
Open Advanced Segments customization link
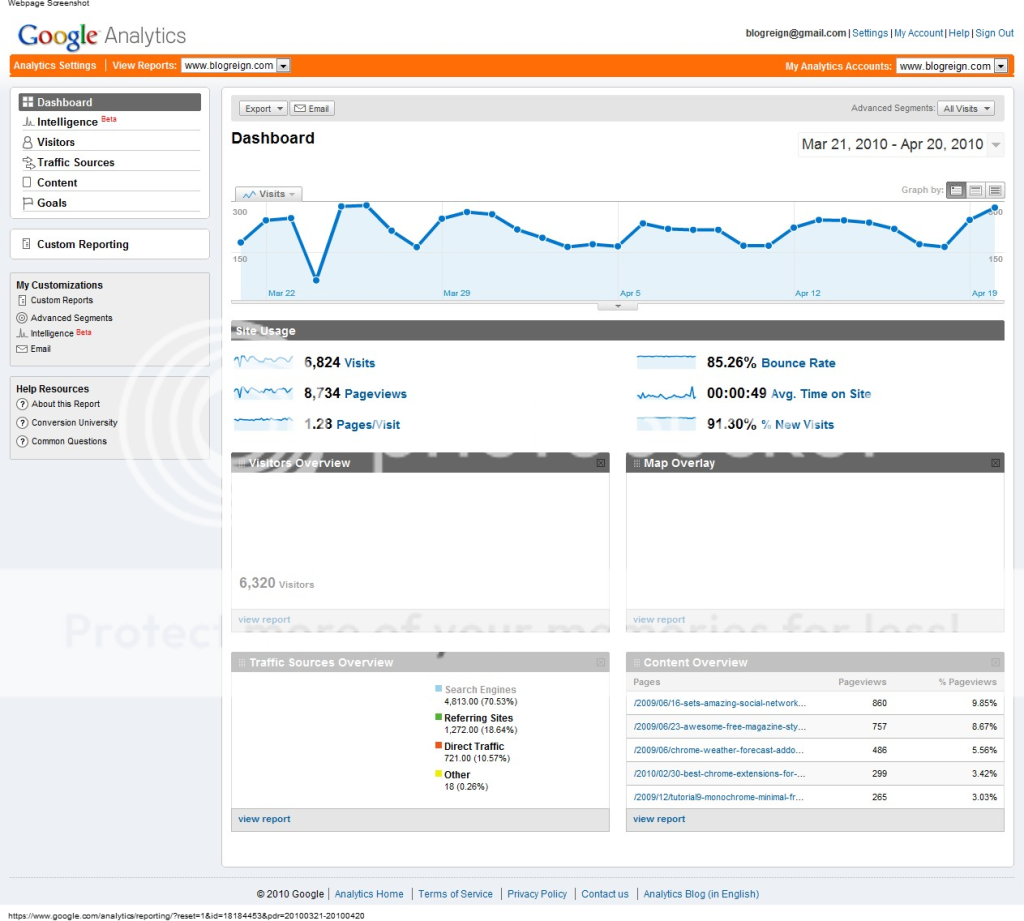(x=71, y=318)
